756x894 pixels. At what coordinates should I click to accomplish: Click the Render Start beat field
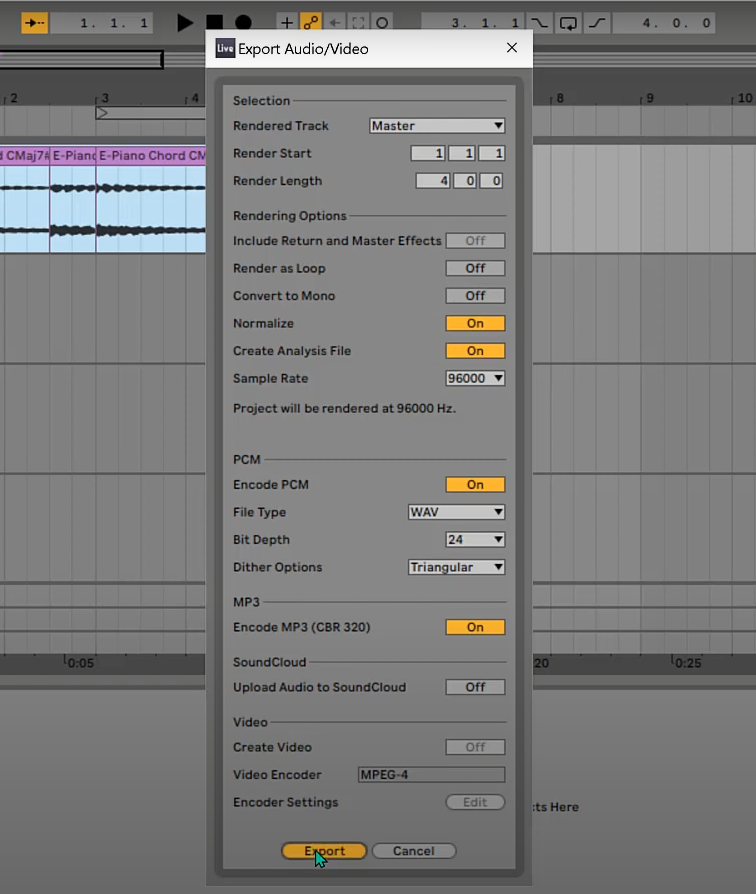462,153
